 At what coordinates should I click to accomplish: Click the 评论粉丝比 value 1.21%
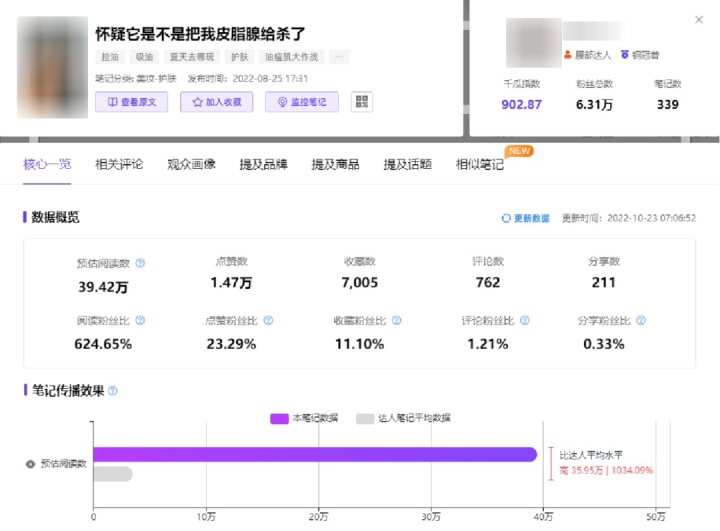pos(488,344)
